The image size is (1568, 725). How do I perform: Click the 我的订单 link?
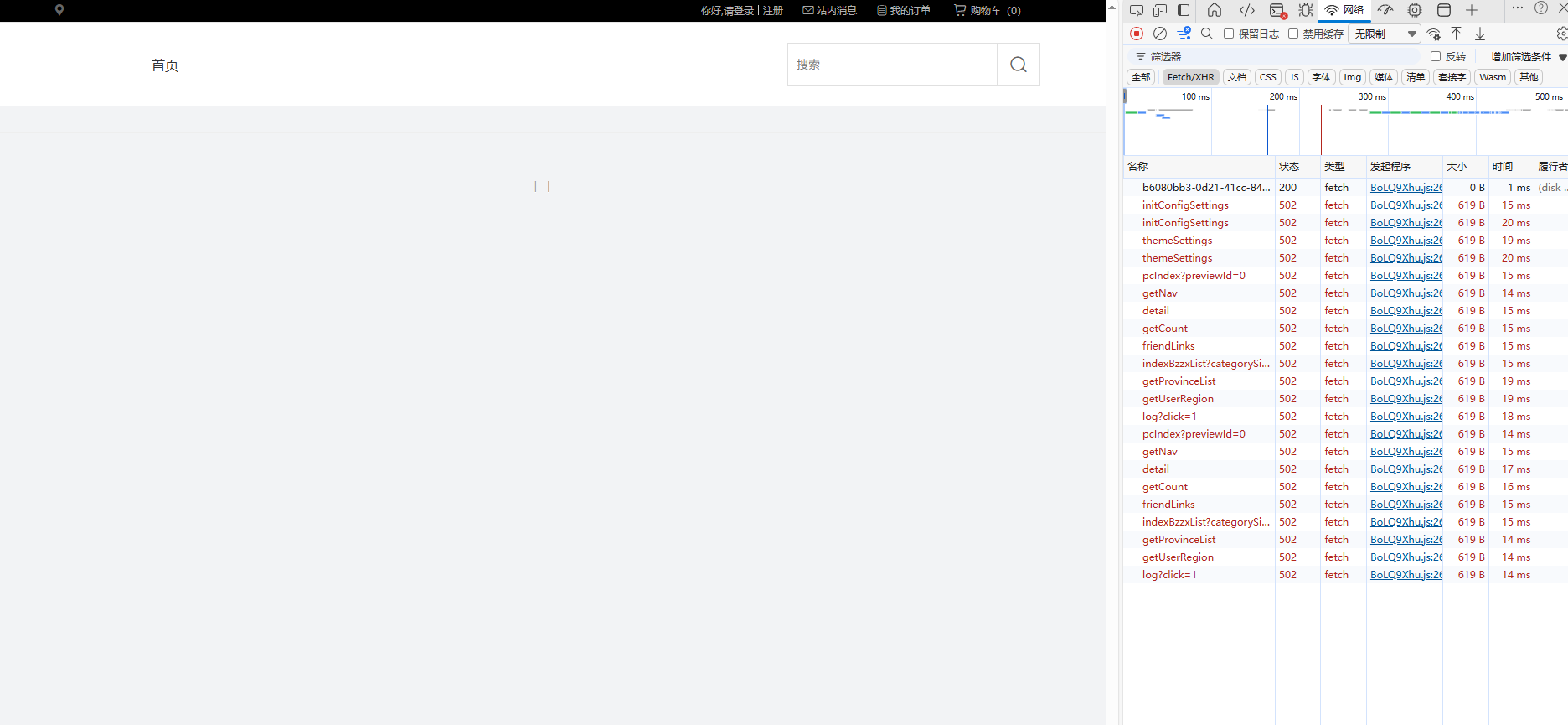pos(904,11)
